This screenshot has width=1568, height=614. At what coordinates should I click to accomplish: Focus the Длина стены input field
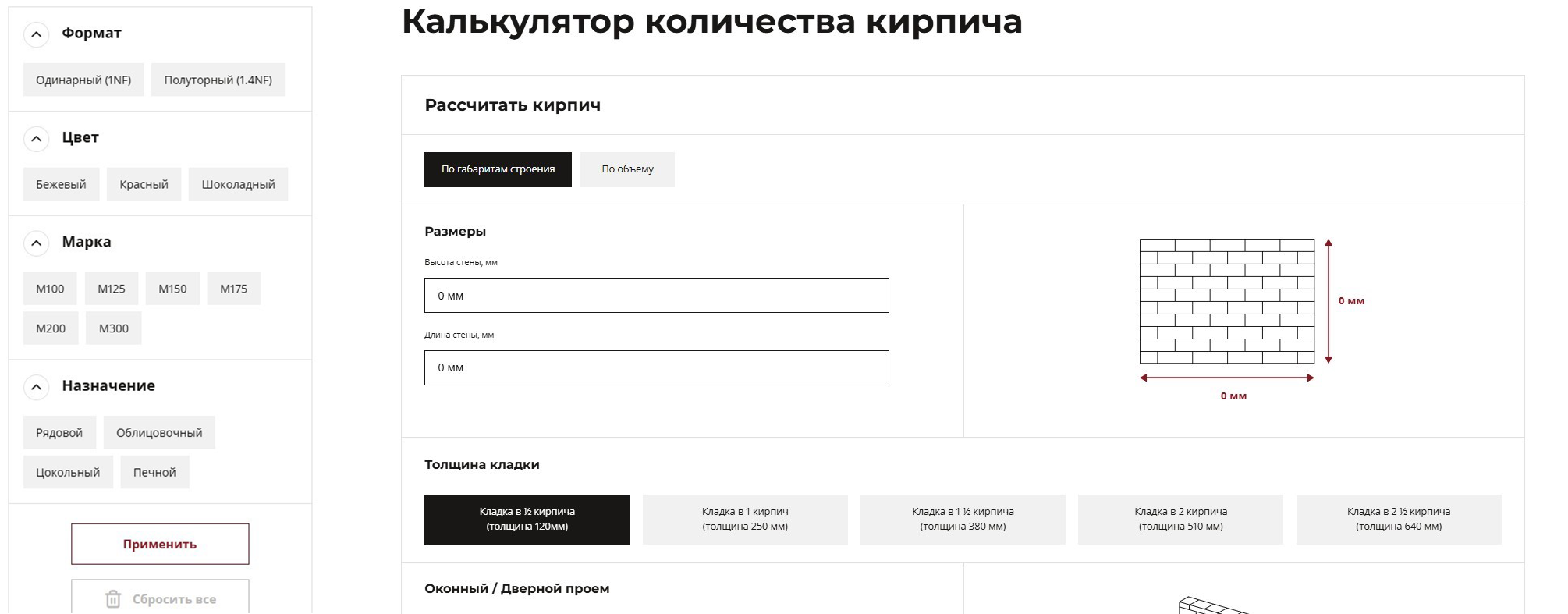[656, 368]
